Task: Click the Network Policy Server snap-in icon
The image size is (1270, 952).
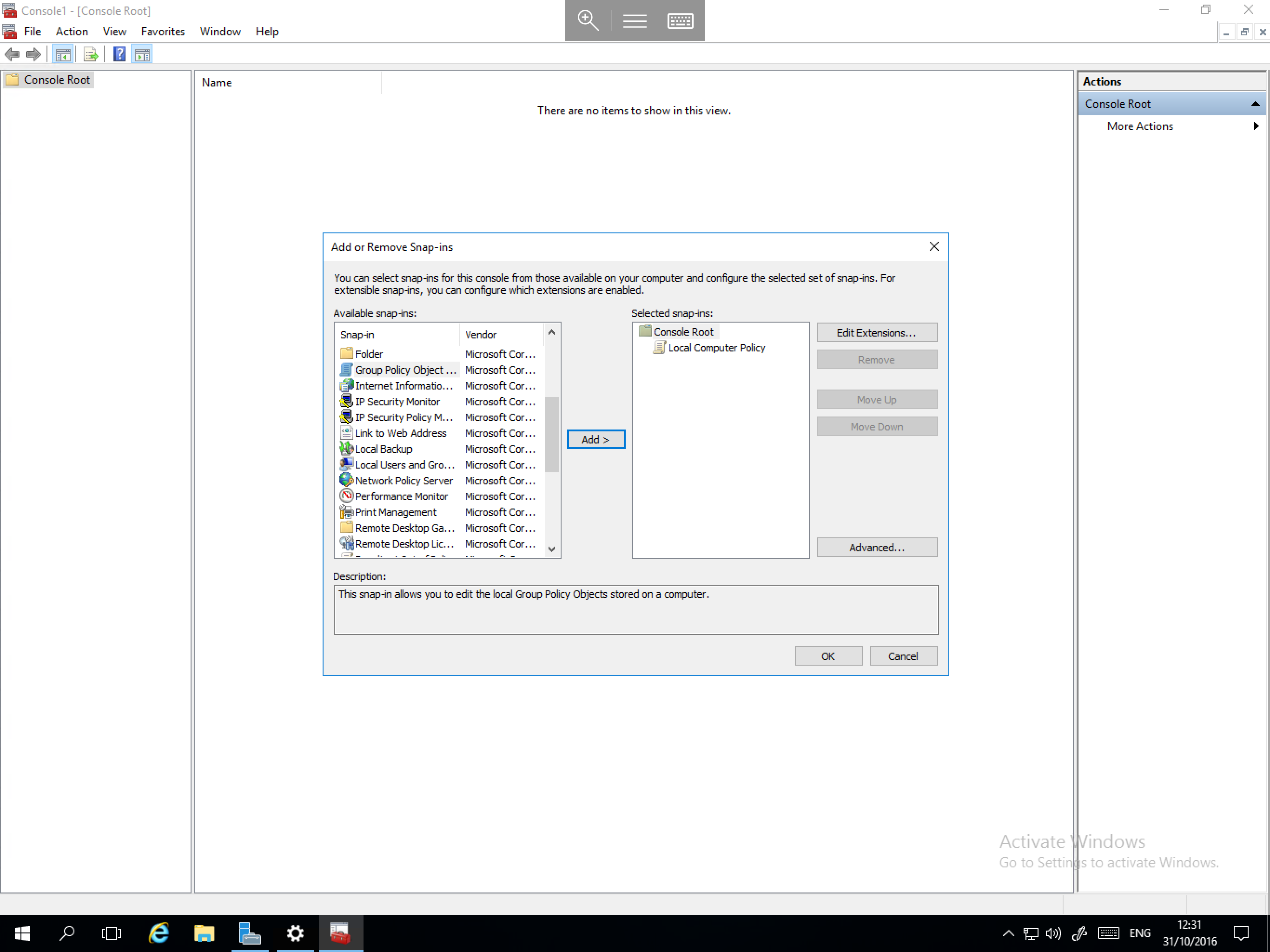Action: click(346, 480)
